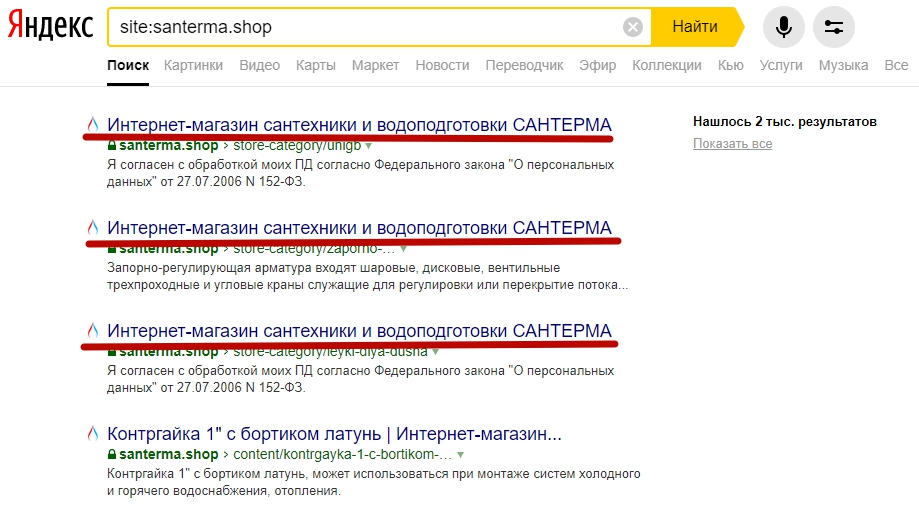Clear the search query with the X icon
This screenshot has width=919, height=513.
click(632, 27)
